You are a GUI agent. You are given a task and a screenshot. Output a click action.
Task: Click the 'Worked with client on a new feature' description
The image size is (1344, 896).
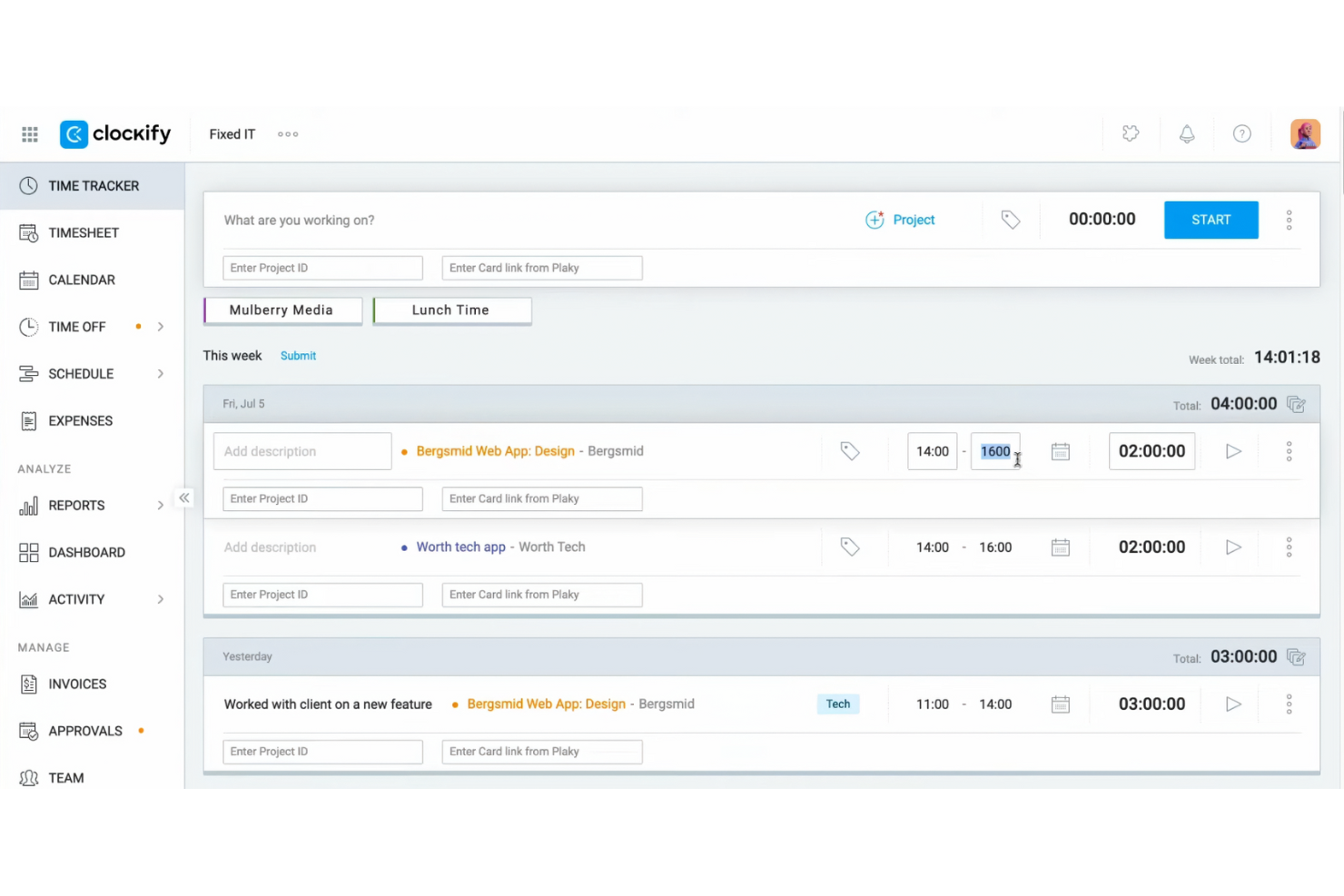click(328, 704)
